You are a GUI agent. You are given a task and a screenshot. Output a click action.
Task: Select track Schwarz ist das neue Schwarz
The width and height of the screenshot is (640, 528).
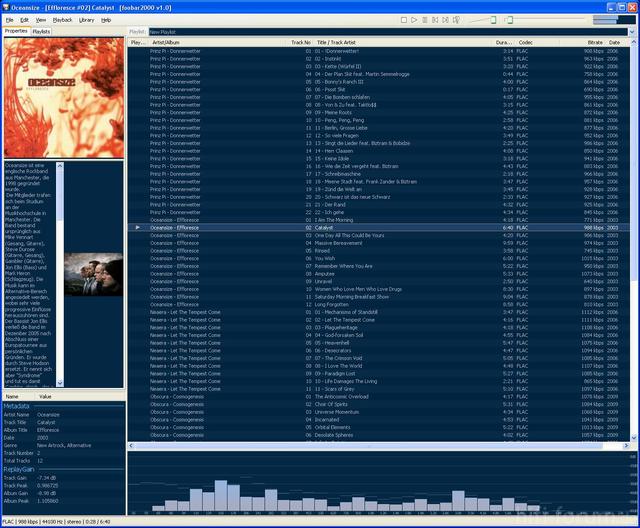pos(379,197)
